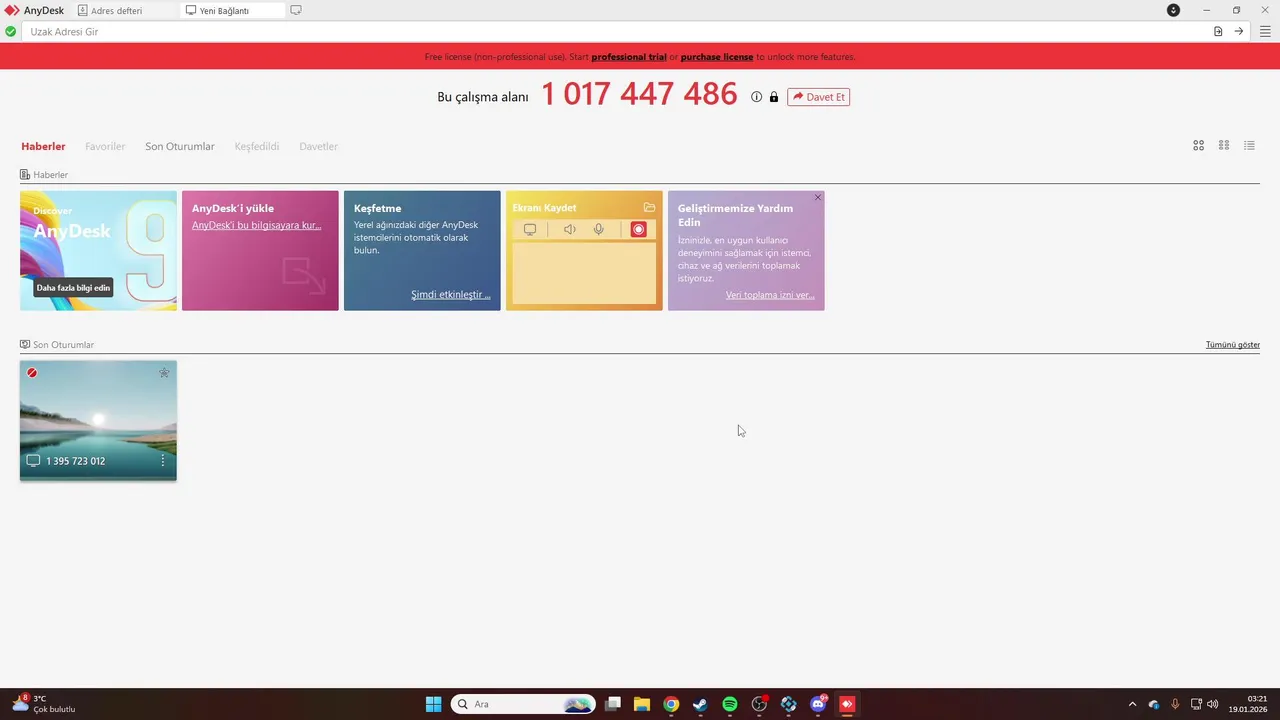Close the Geliştirmemize Yardım Edin card

pos(818,197)
